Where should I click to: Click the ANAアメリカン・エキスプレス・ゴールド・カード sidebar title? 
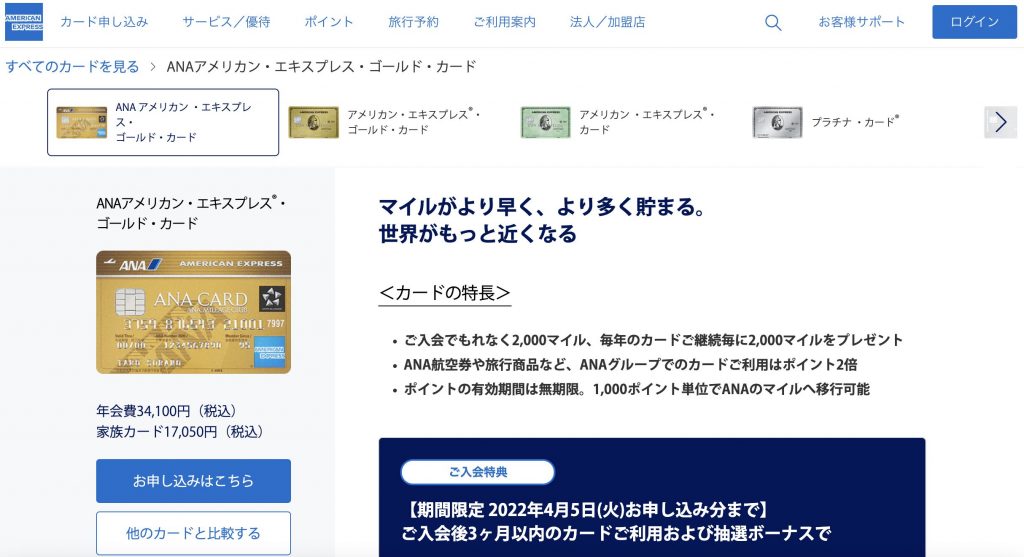click(x=191, y=213)
